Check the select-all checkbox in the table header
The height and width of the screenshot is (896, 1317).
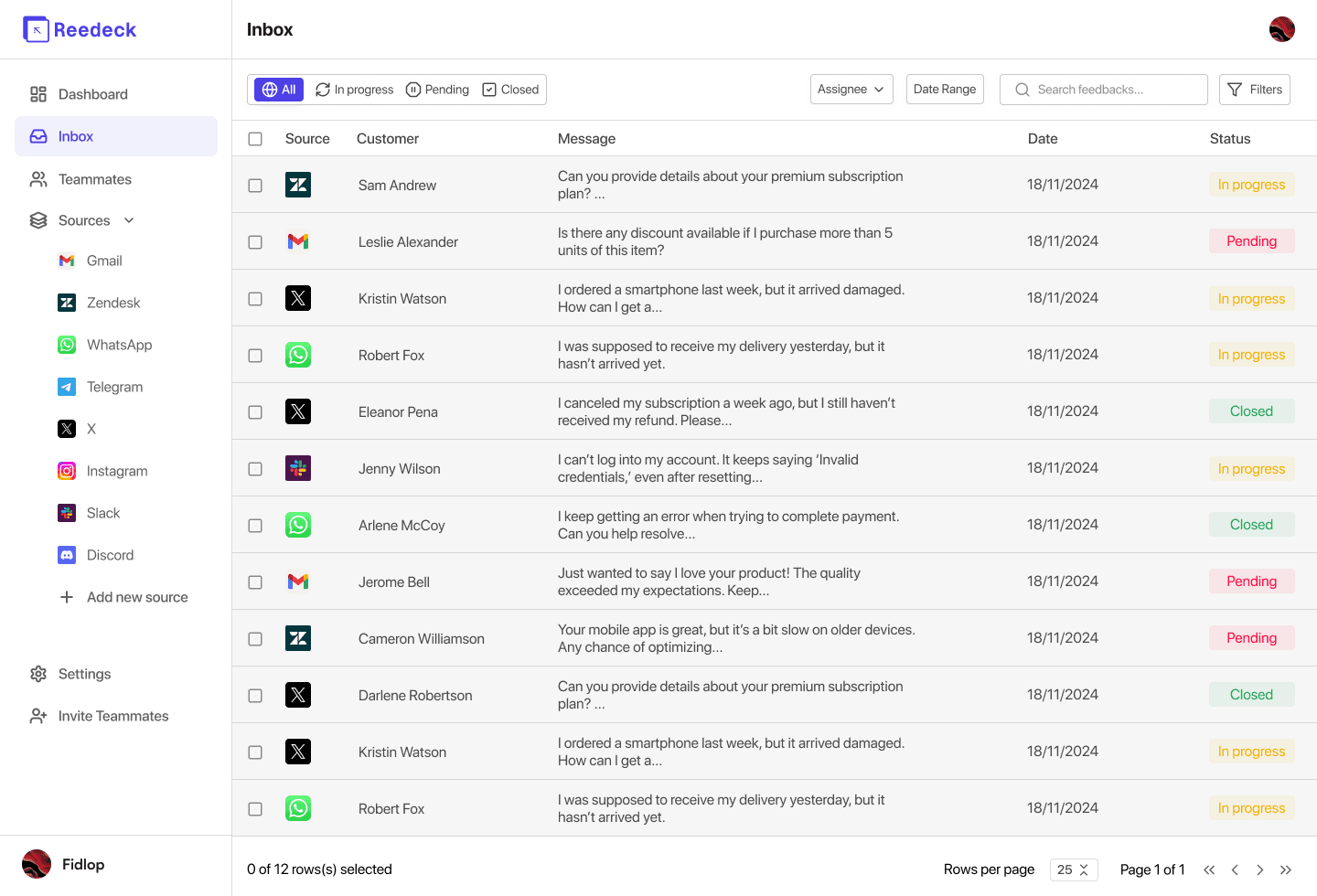255,138
